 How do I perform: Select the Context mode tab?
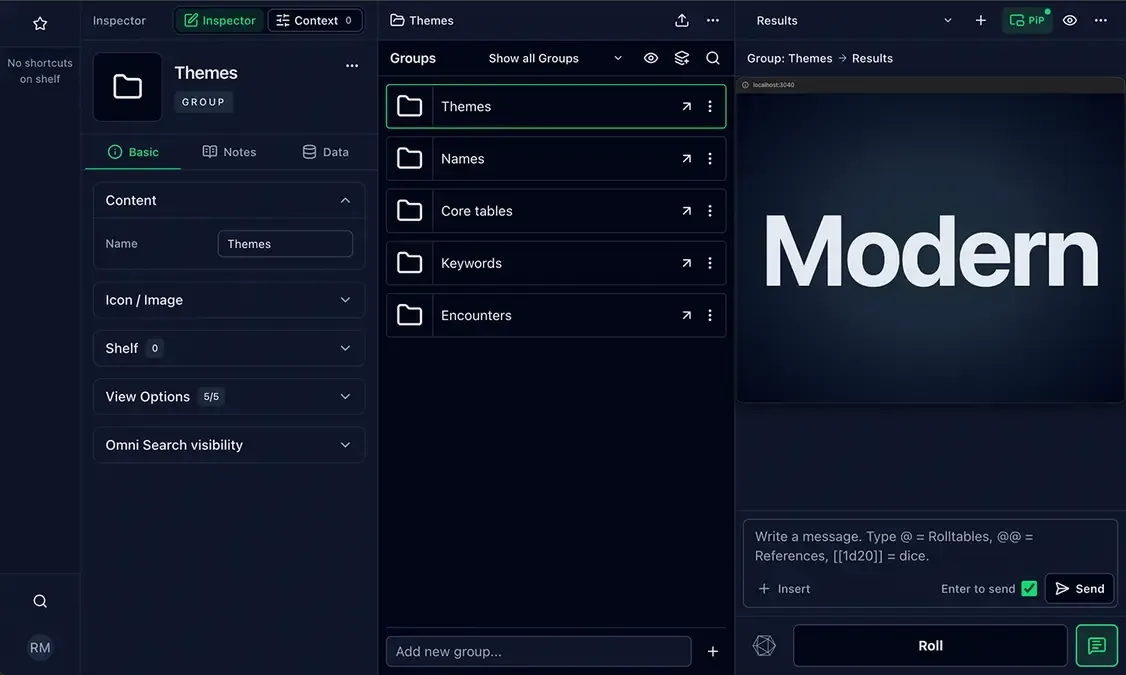click(315, 21)
